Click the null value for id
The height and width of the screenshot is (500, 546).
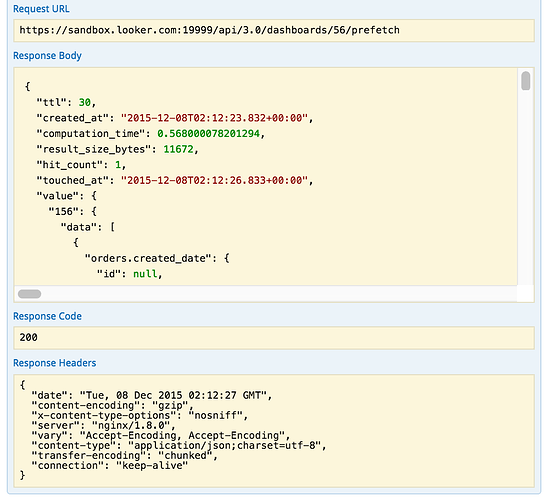pos(145,274)
